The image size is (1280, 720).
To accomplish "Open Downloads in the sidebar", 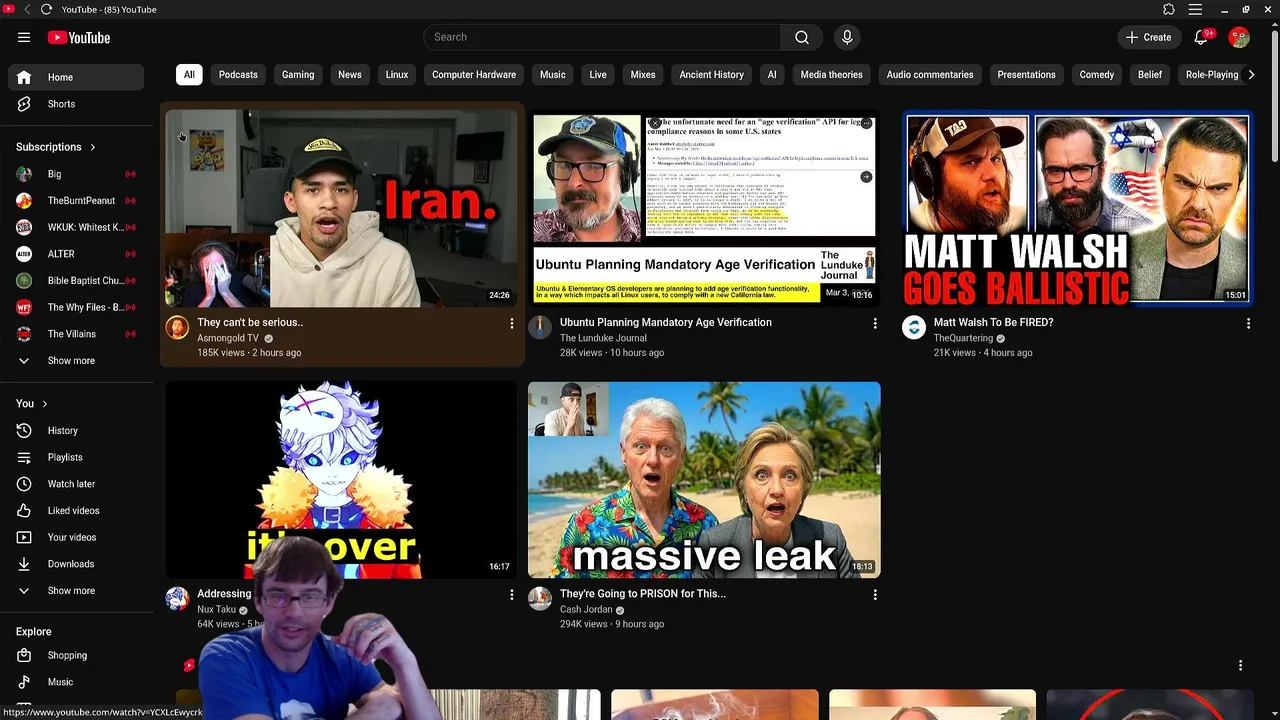I will point(76,564).
